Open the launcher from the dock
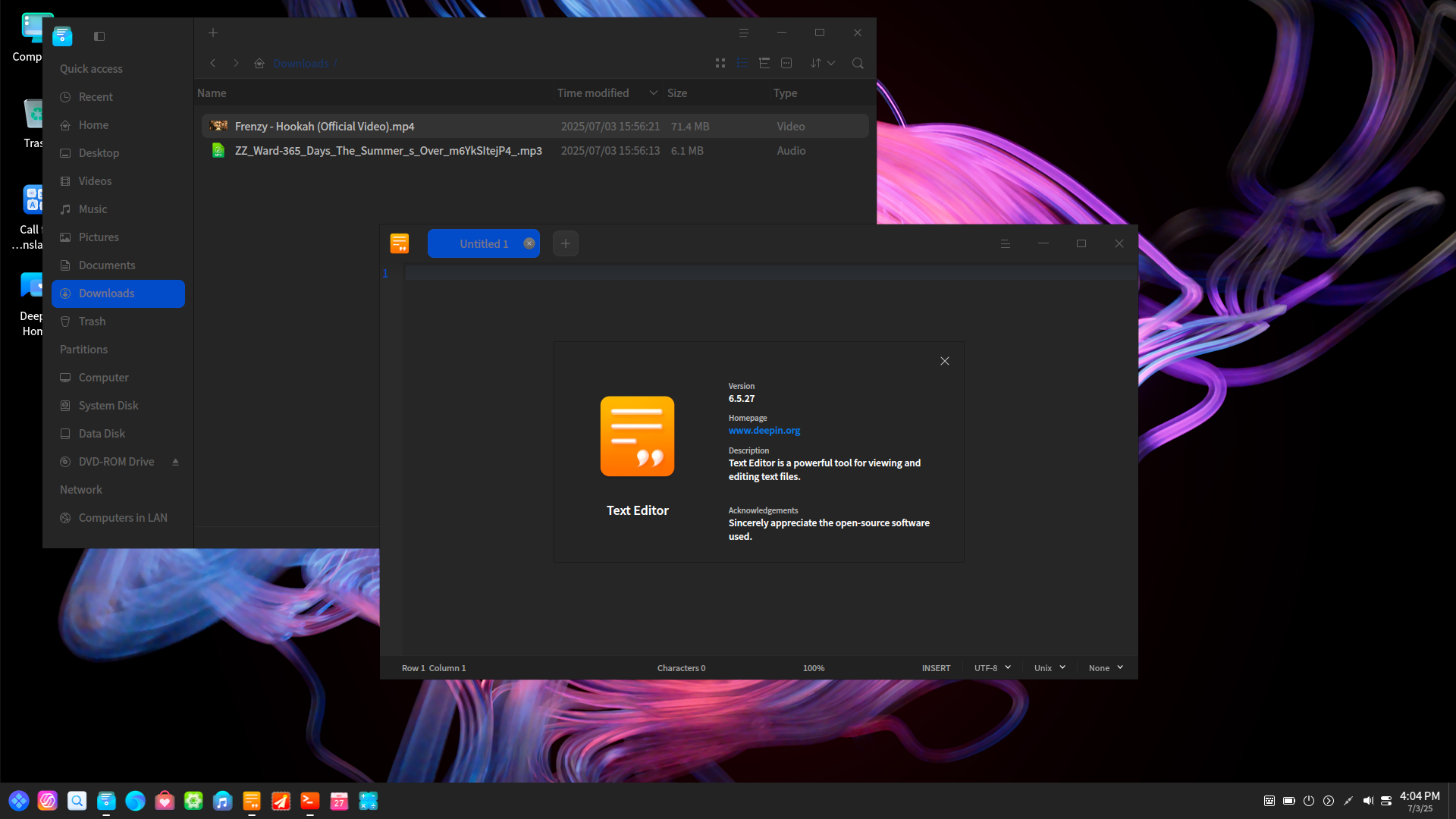Viewport: 1456px width, 819px height. [19, 801]
